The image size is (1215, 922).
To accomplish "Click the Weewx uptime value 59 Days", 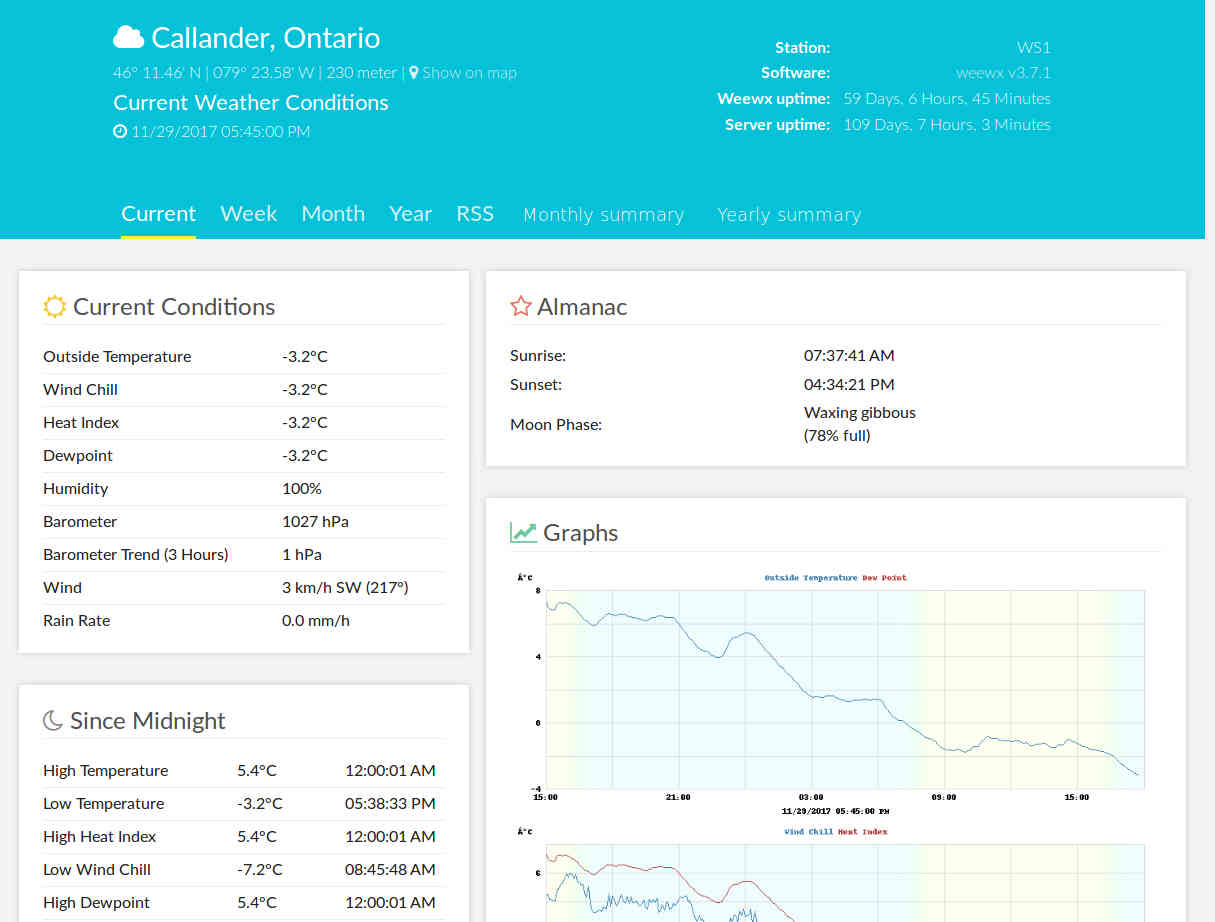I will coord(947,99).
